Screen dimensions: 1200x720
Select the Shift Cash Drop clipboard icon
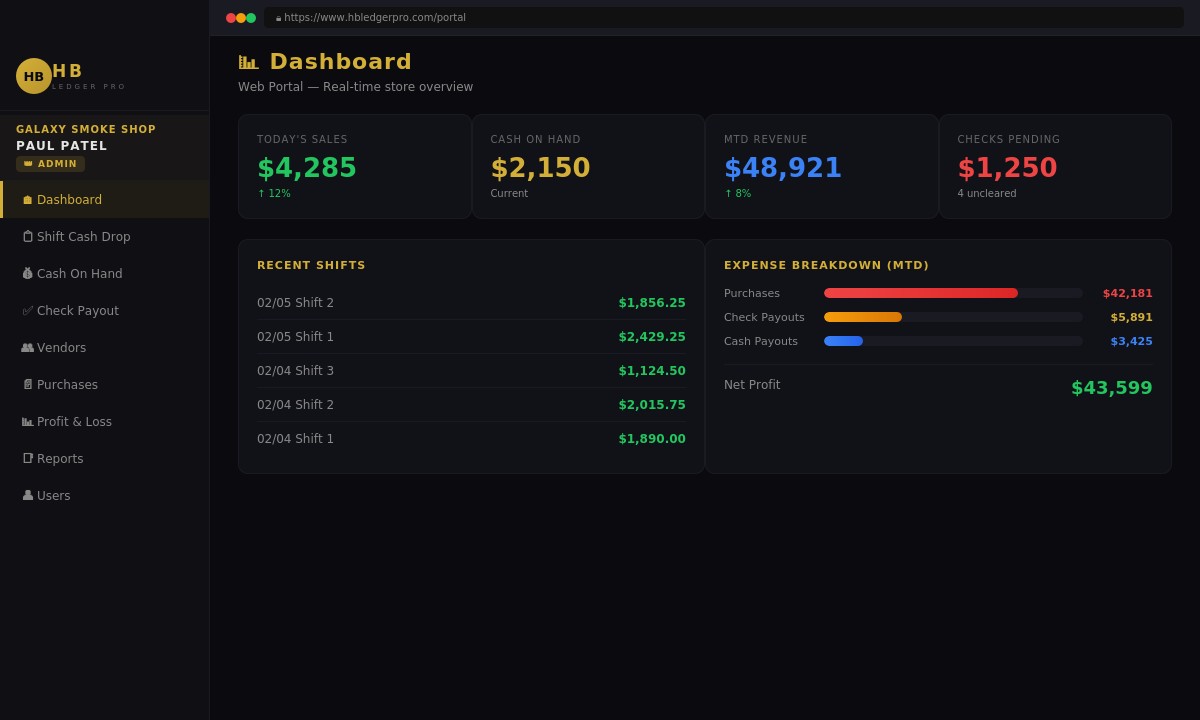pyautogui.click(x=28, y=236)
